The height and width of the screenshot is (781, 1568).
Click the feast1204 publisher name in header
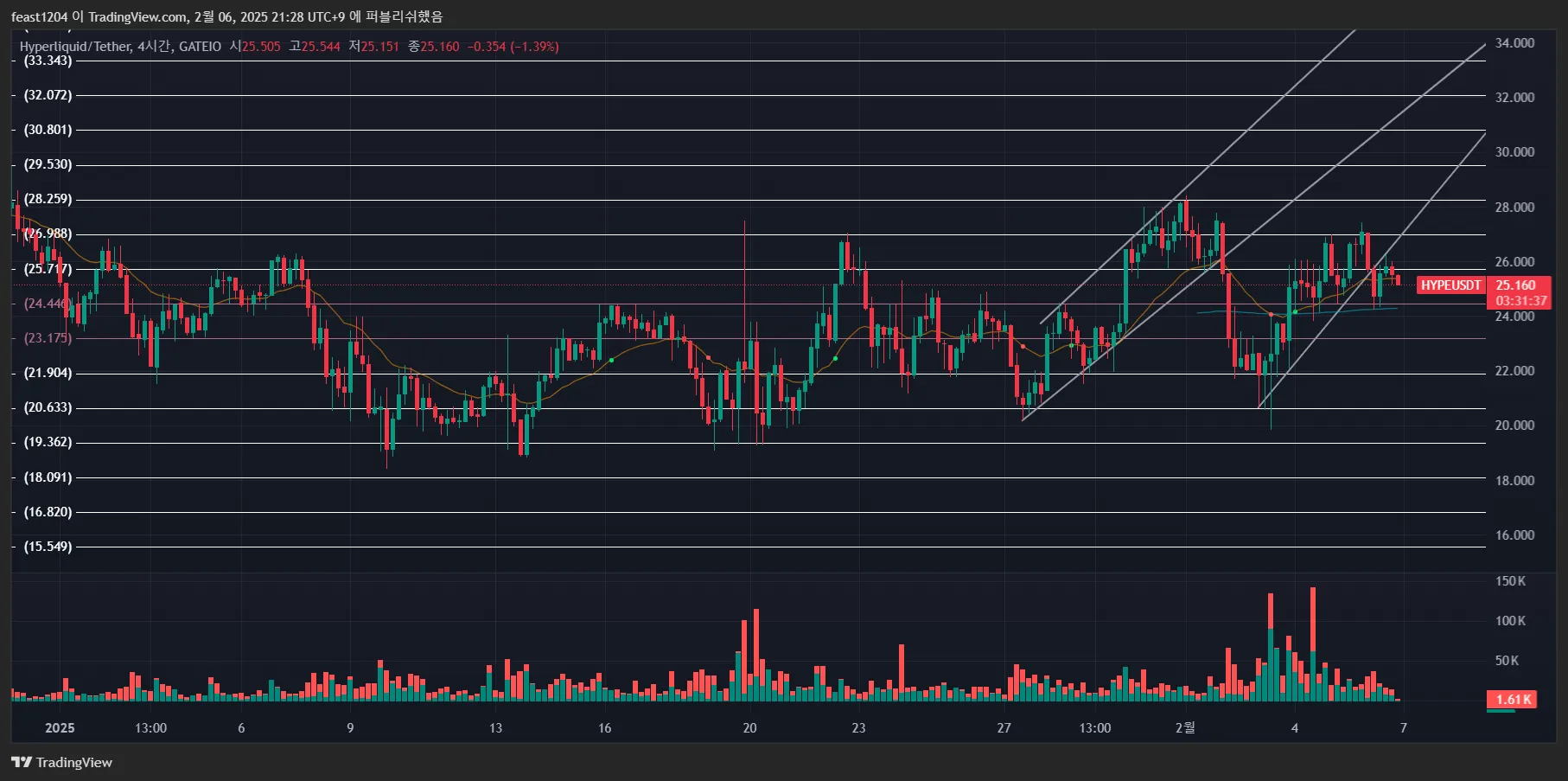(x=39, y=17)
